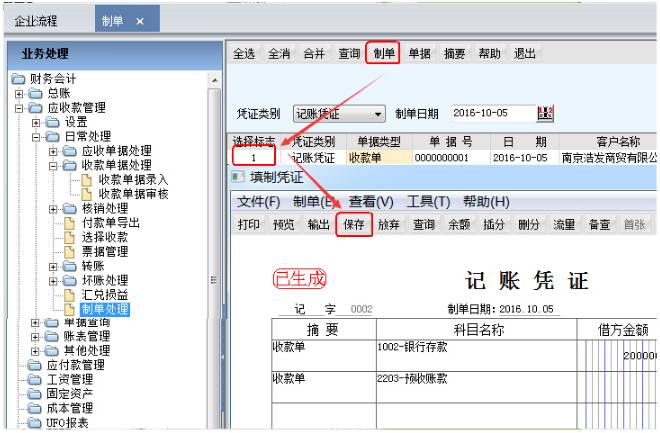Screen dimensions: 660x433
Task: Click the navigation tree scrollbar up arrow
Action: 213,79
